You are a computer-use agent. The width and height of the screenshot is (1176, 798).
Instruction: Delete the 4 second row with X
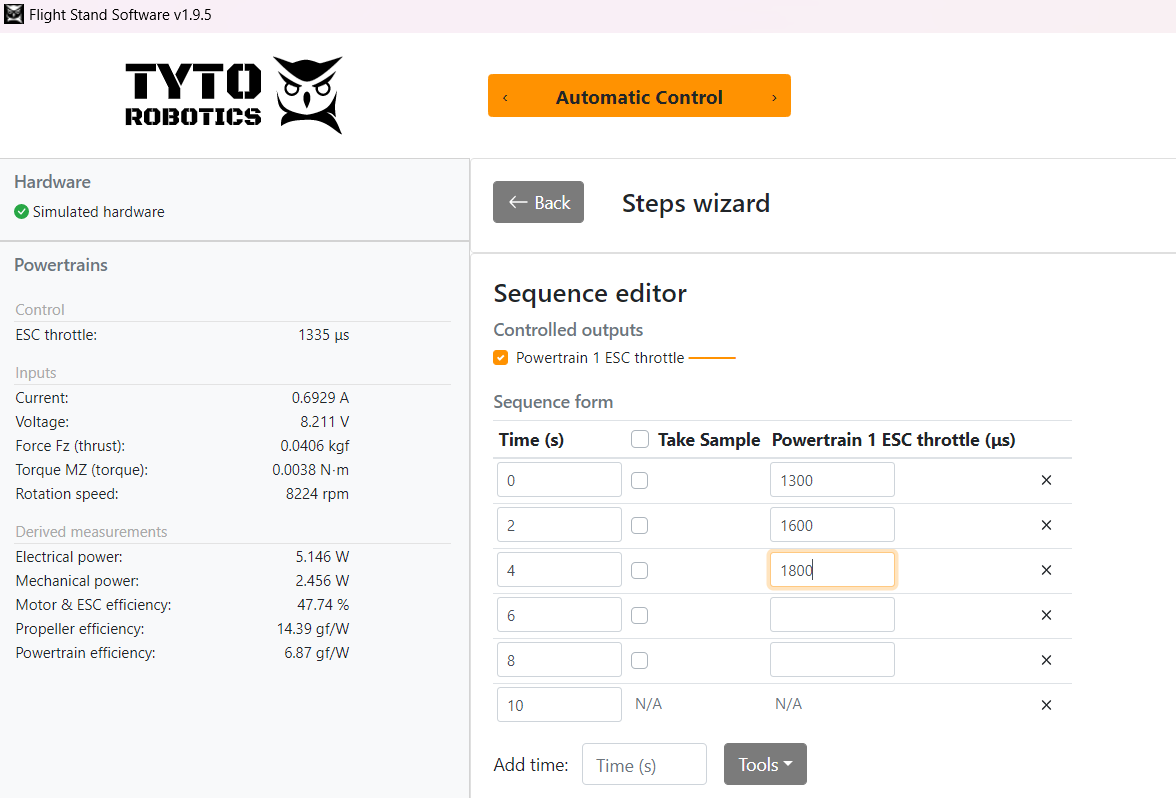click(1046, 570)
